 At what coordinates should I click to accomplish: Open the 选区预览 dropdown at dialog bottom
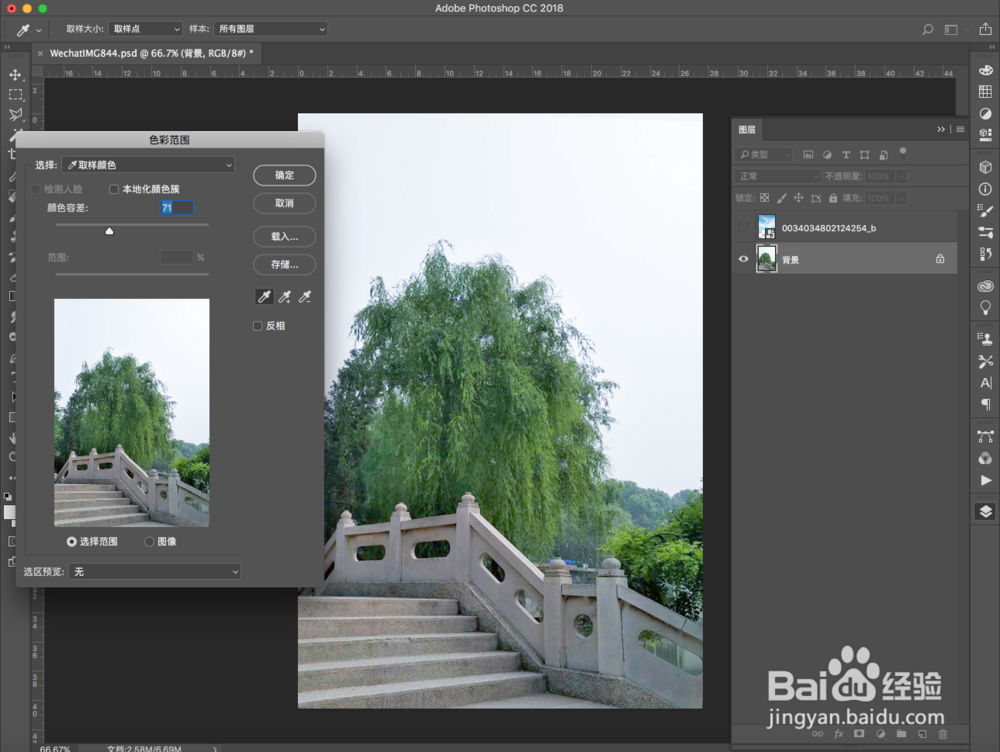tap(155, 571)
